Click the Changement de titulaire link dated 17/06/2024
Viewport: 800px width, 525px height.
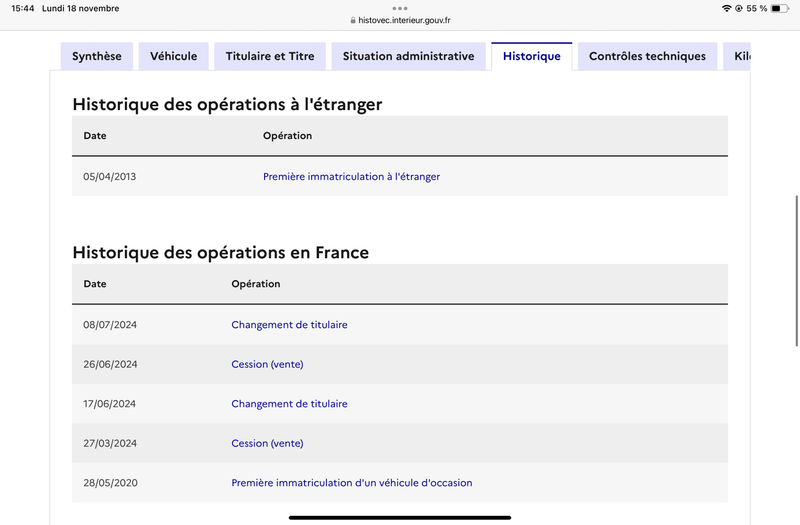[x=289, y=404]
